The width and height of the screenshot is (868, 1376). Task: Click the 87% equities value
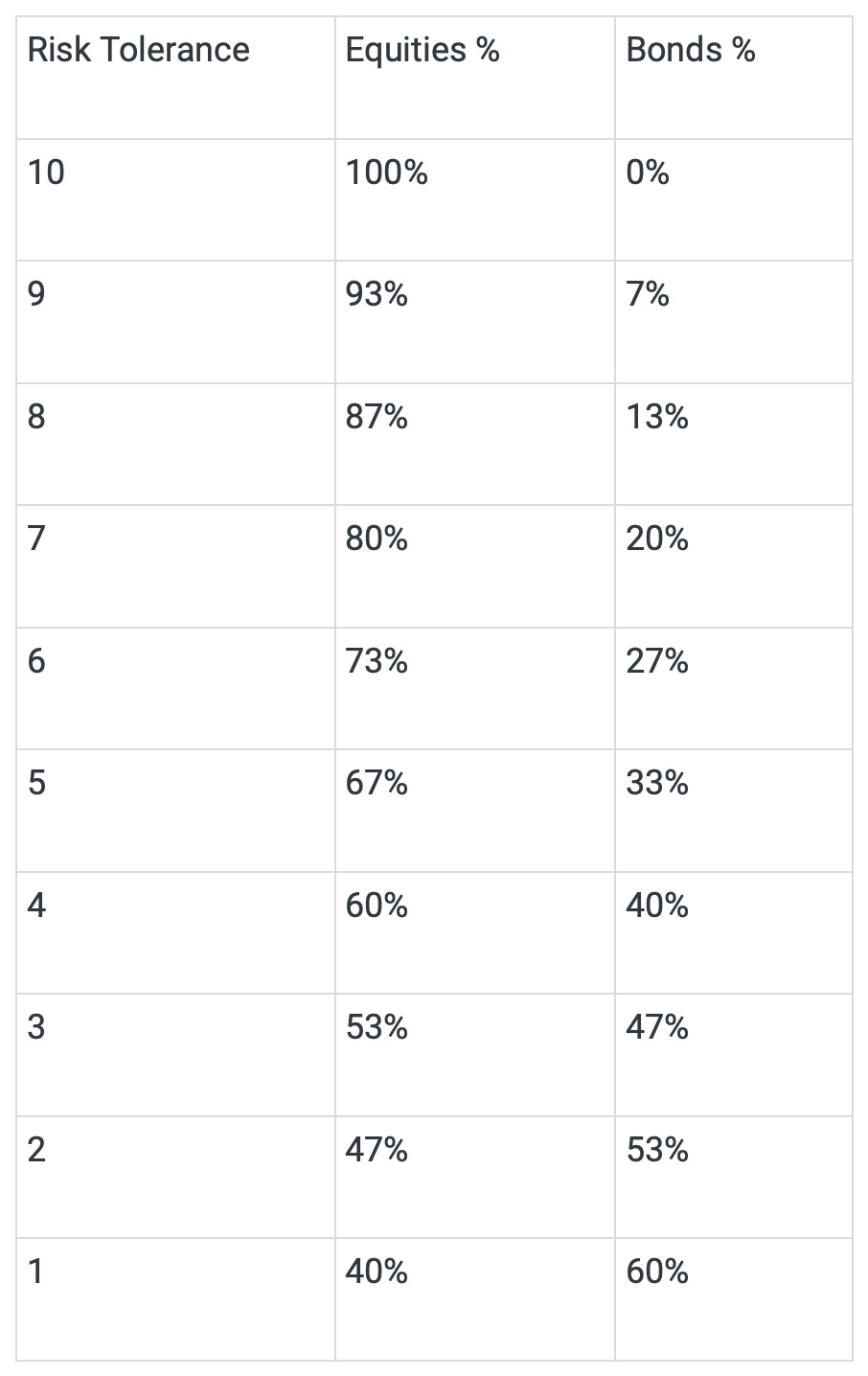(x=377, y=418)
